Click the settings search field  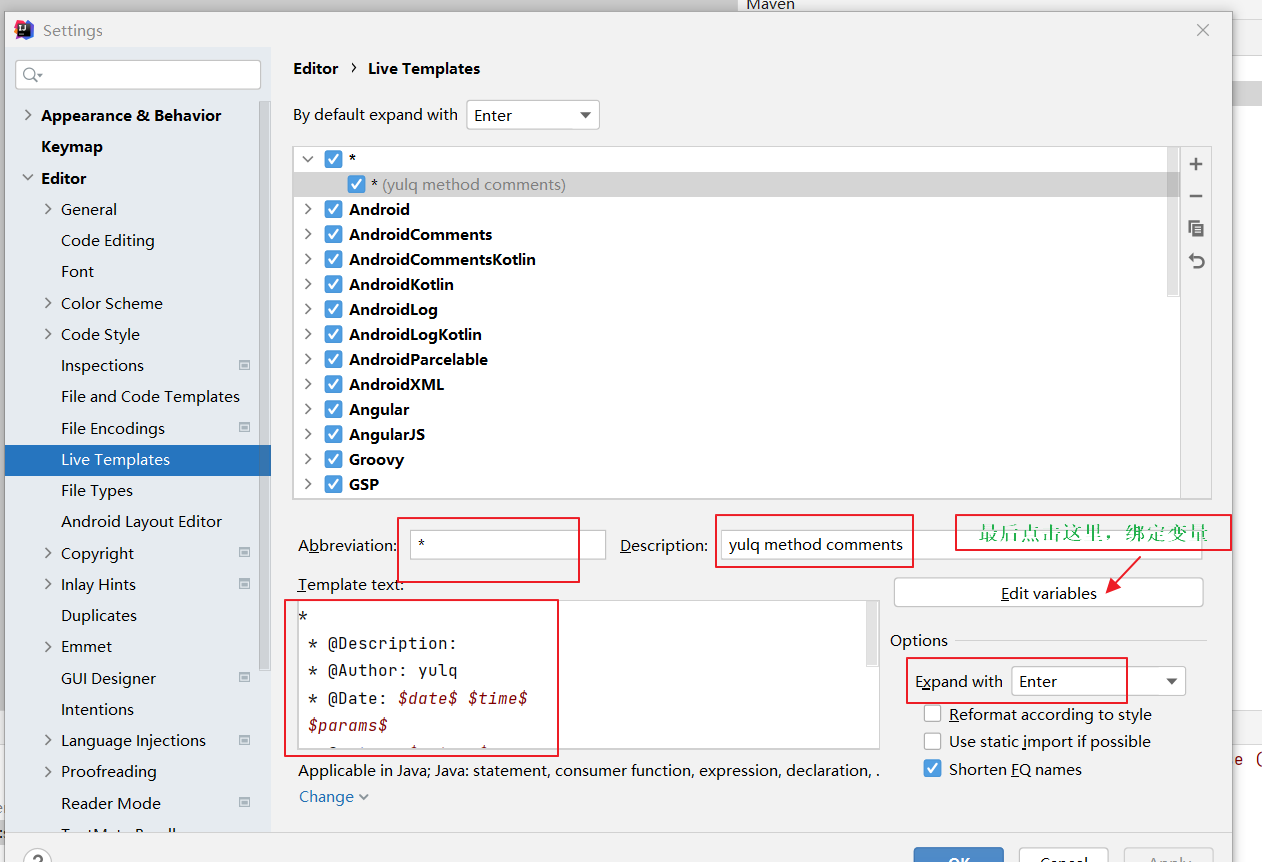point(138,75)
